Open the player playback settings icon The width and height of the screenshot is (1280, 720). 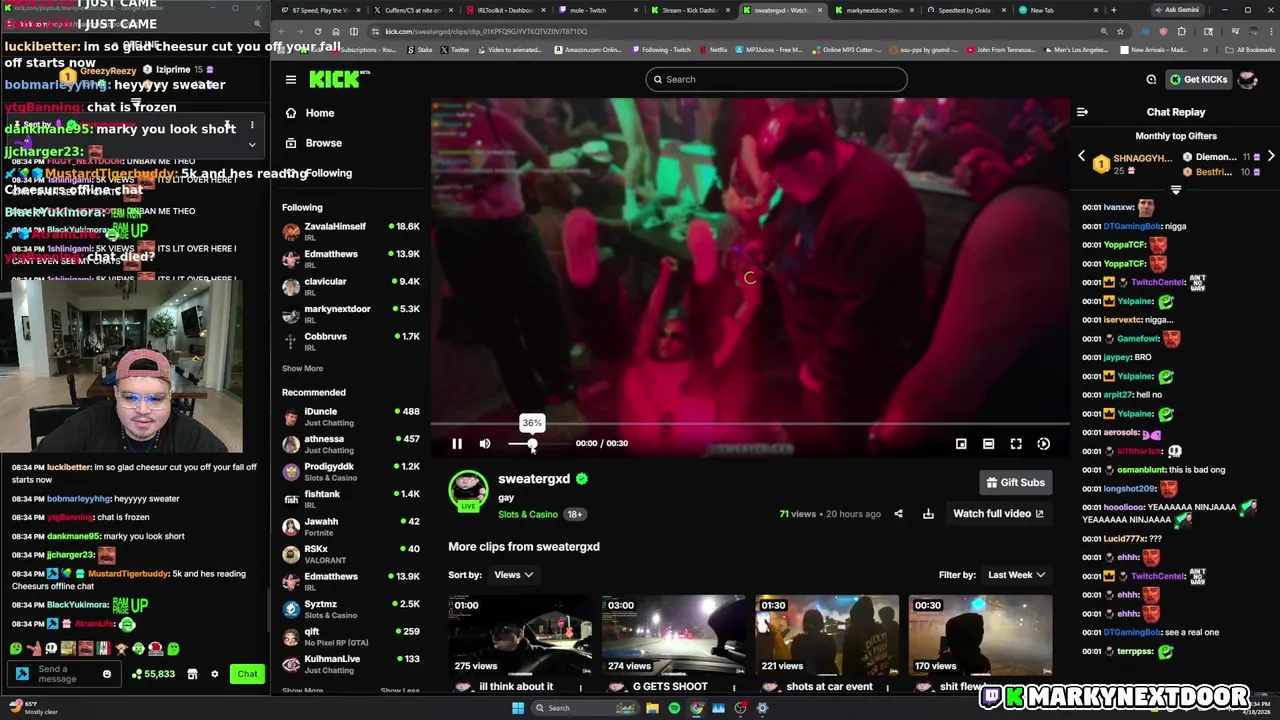point(1043,444)
